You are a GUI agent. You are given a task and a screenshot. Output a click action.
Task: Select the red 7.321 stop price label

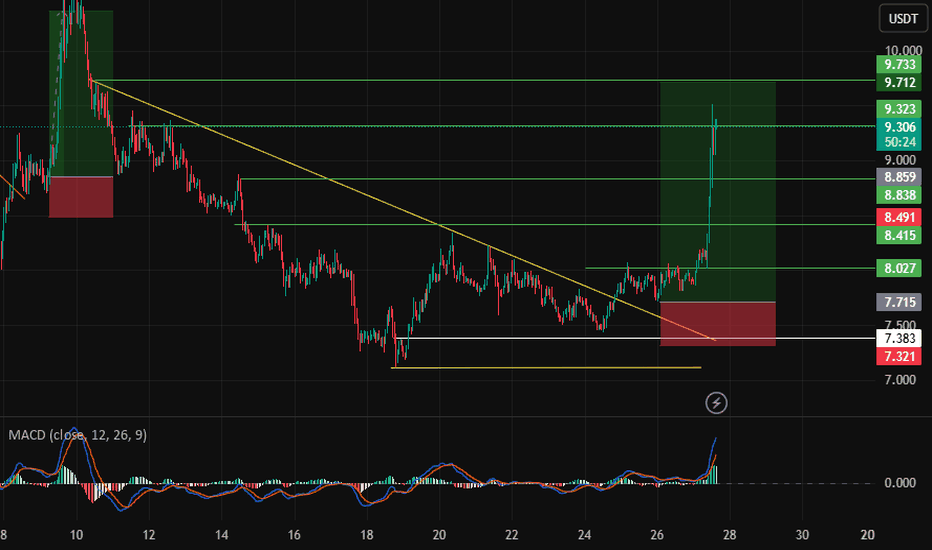pyautogui.click(x=901, y=356)
